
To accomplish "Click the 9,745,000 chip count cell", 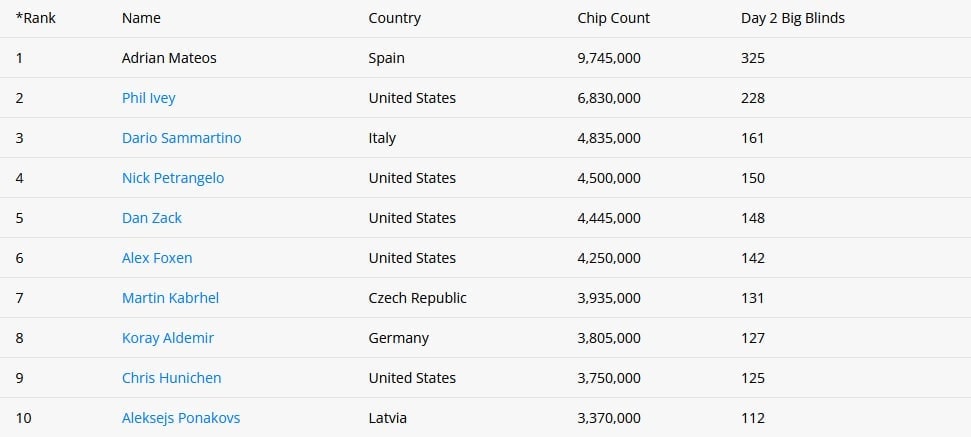I will click(609, 58).
